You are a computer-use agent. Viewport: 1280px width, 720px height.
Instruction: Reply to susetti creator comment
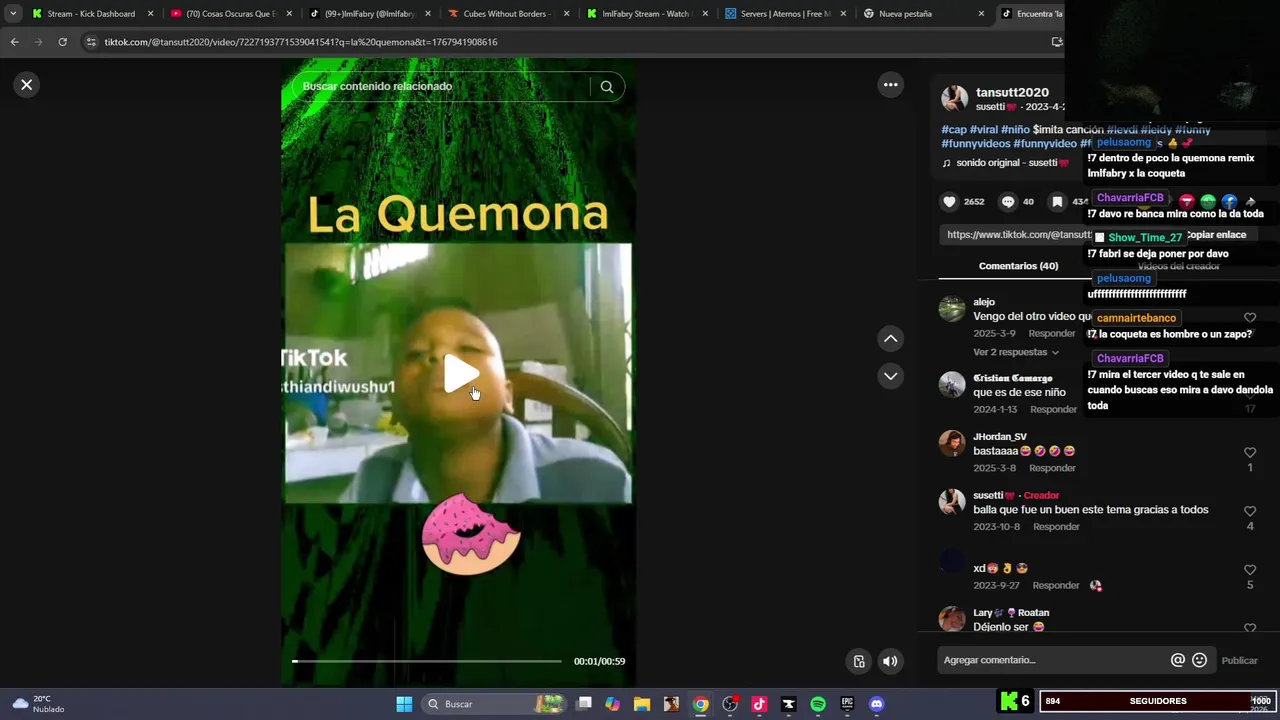click(1056, 527)
